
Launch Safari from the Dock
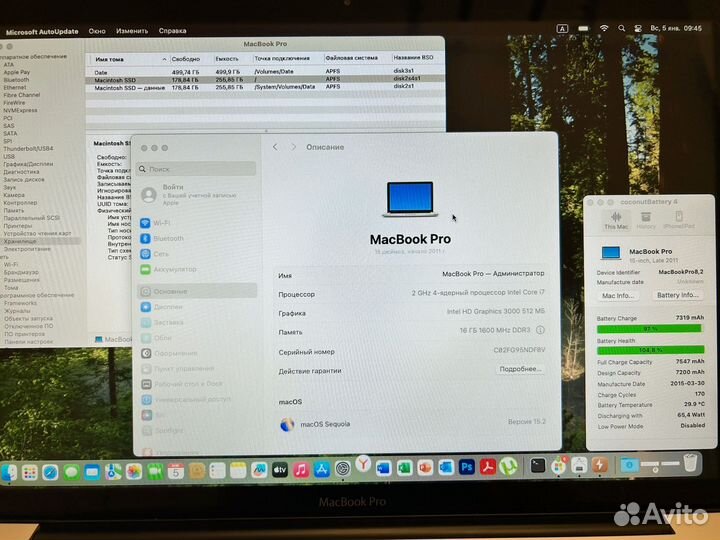[x=50, y=472]
